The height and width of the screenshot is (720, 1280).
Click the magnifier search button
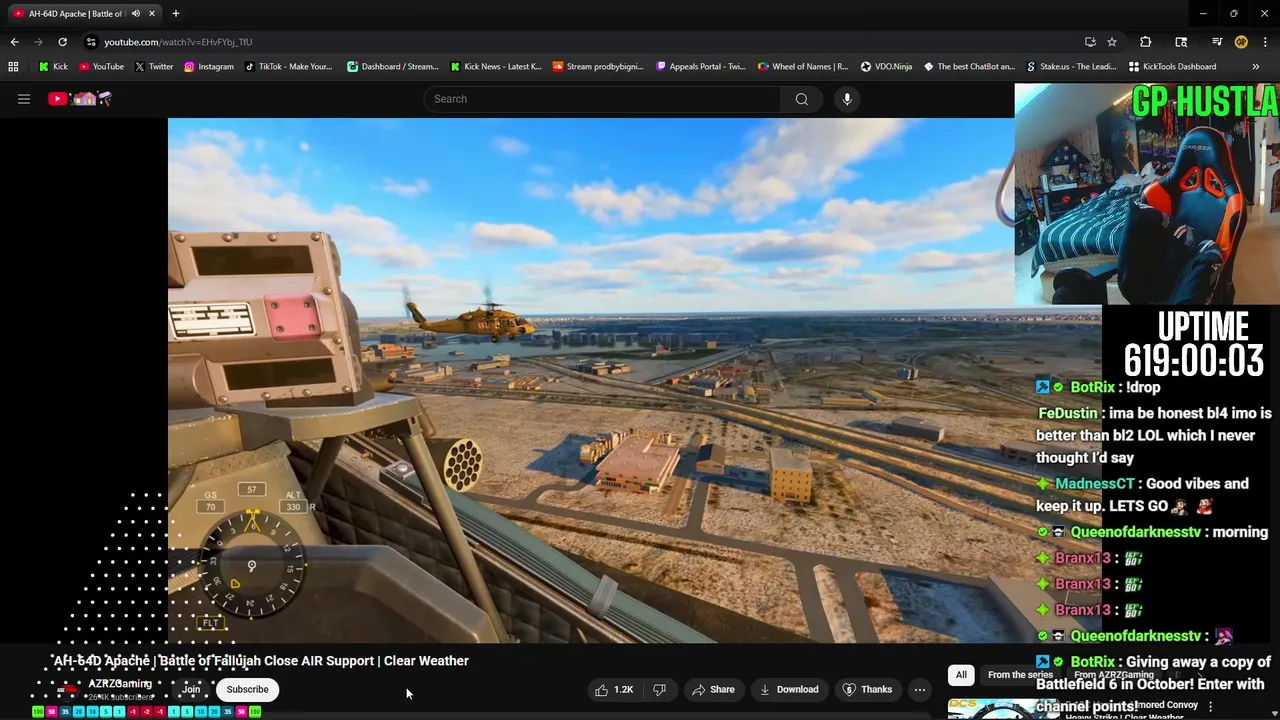[802, 99]
